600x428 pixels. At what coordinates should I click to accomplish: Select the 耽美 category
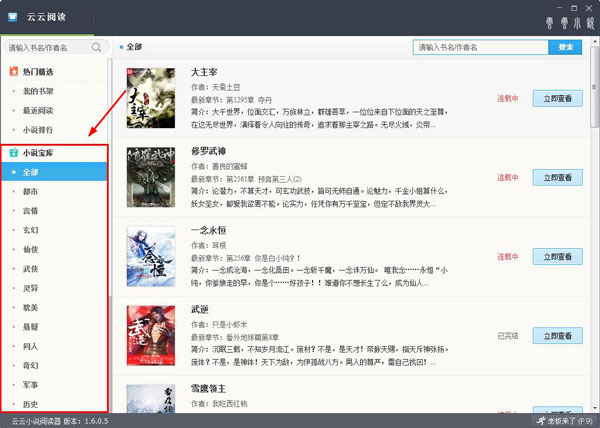[x=31, y=308]
